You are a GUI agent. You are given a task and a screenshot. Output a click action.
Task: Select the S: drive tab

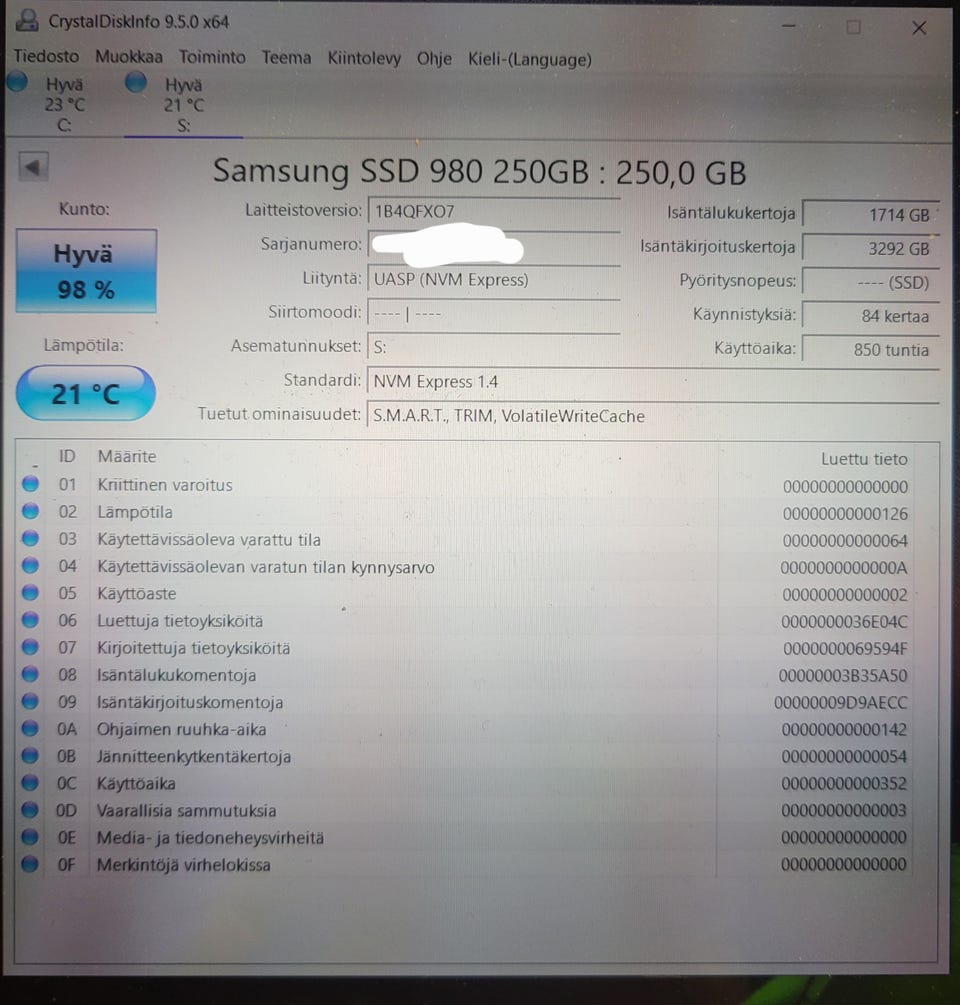point(183,104)
